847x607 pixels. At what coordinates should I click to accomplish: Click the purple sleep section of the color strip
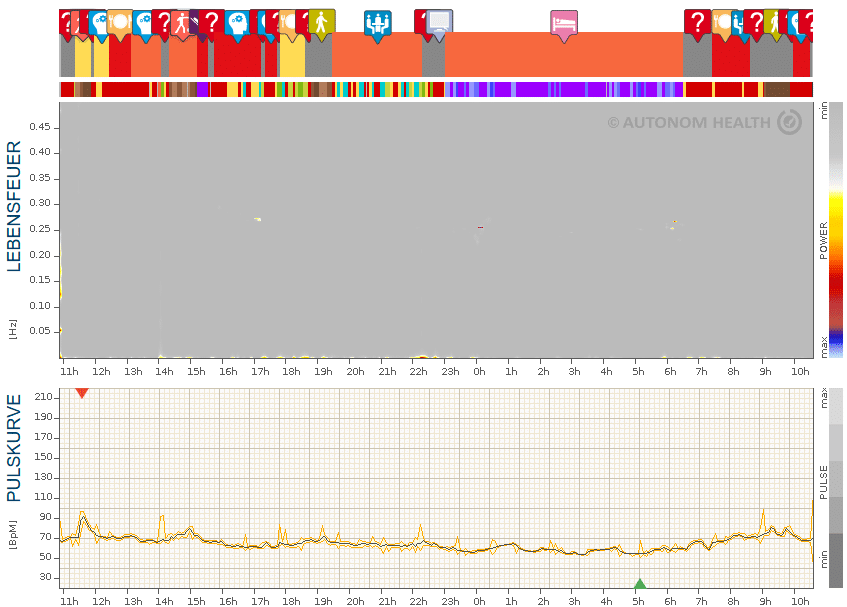tap(564, 89)
